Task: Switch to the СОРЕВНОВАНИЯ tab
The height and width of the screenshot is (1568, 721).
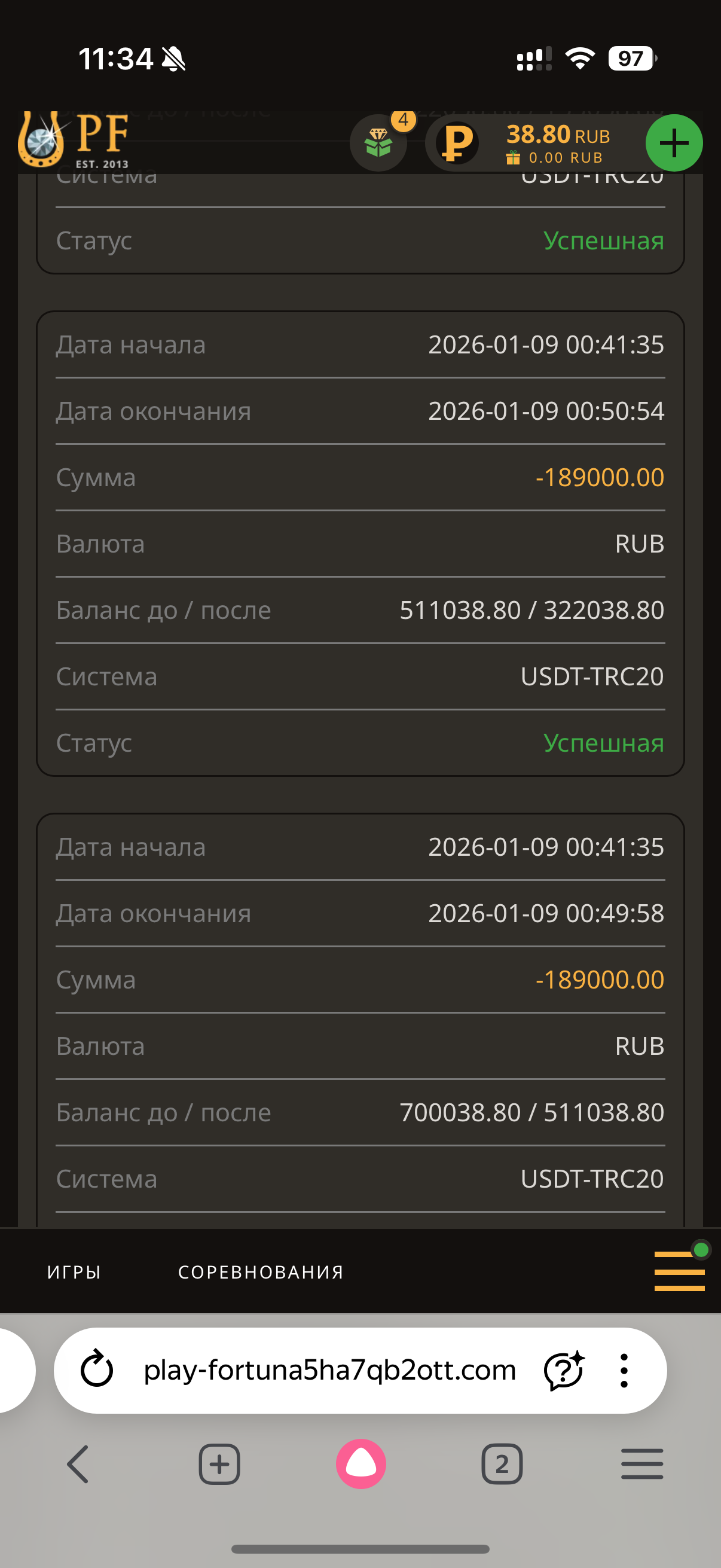Action: pos(261,1272)
